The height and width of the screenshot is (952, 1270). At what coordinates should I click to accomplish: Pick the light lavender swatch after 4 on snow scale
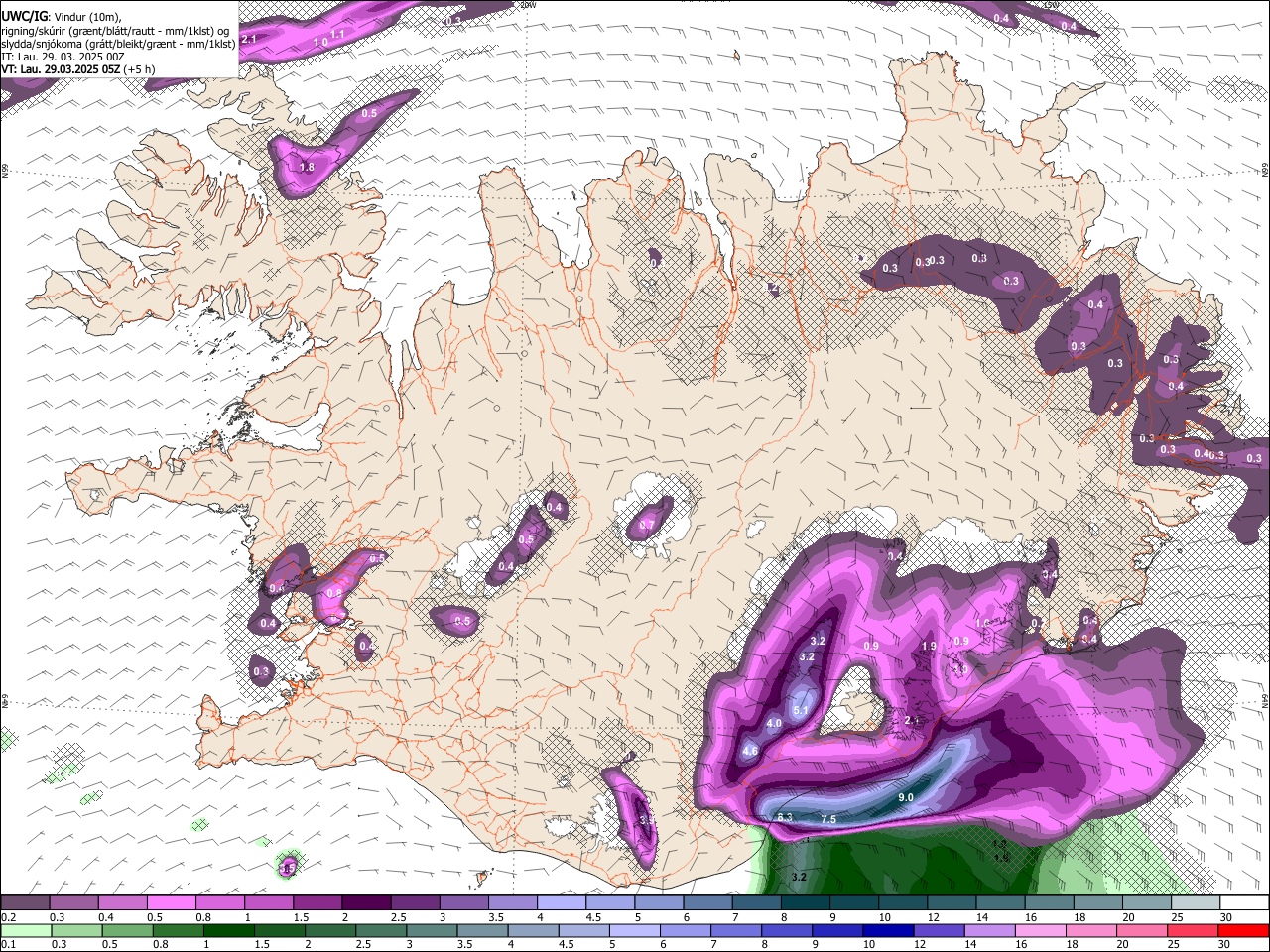(x=561, y=903)
